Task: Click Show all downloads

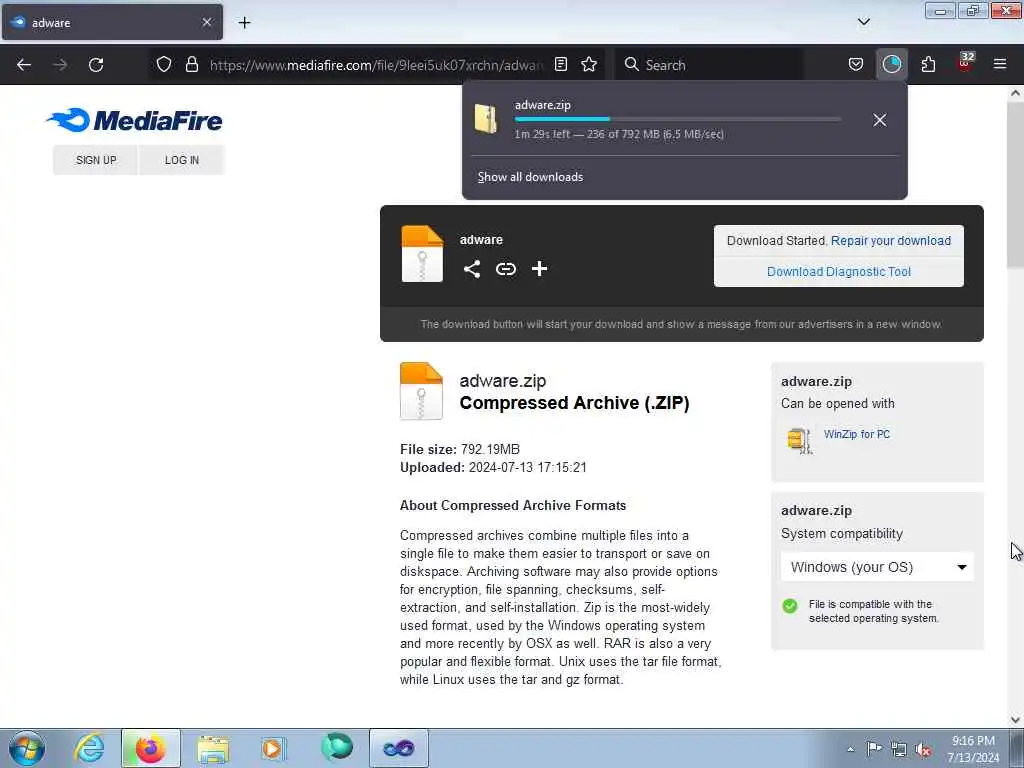Action: 530,177
